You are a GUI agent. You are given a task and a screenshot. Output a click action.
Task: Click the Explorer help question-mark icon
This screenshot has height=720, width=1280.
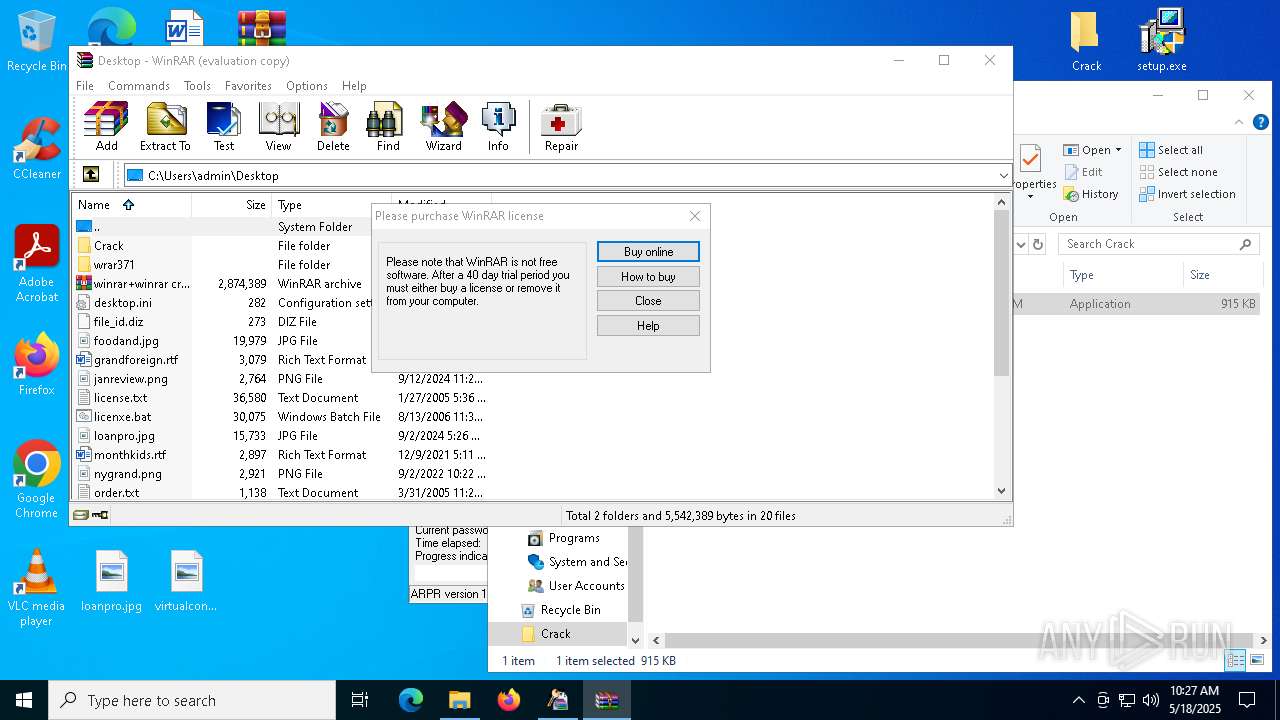[1262, 122]
